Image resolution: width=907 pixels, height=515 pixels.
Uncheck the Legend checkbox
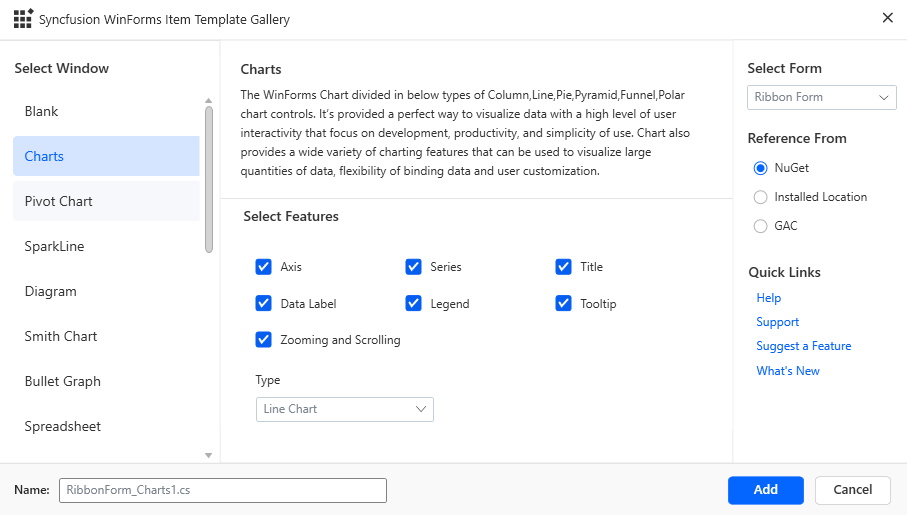(x=413, y=303)
